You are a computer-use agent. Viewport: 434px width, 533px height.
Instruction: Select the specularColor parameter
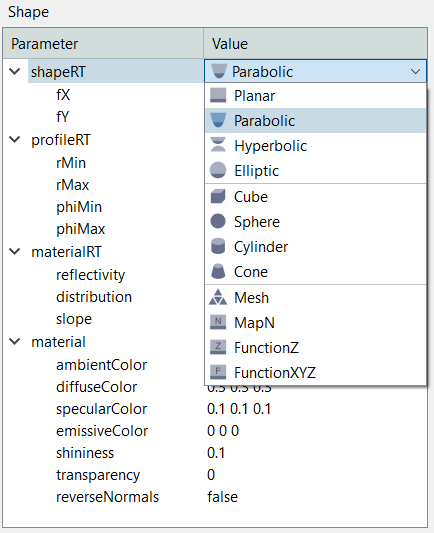(102, 409)
